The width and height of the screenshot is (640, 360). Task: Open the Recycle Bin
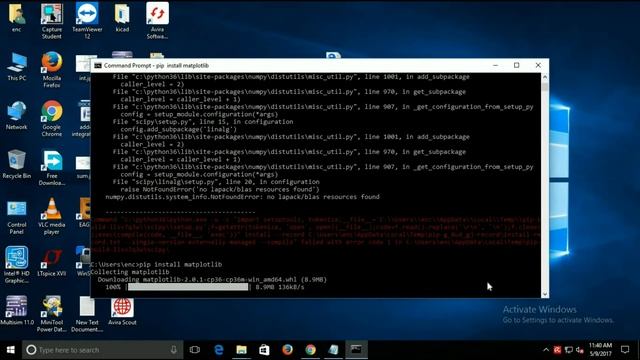coord(17,164)
